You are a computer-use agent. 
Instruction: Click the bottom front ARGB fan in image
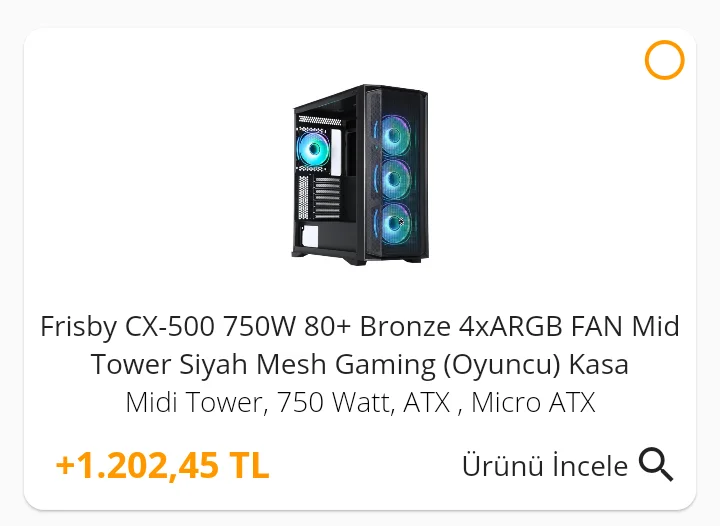(x=395, y=222)
